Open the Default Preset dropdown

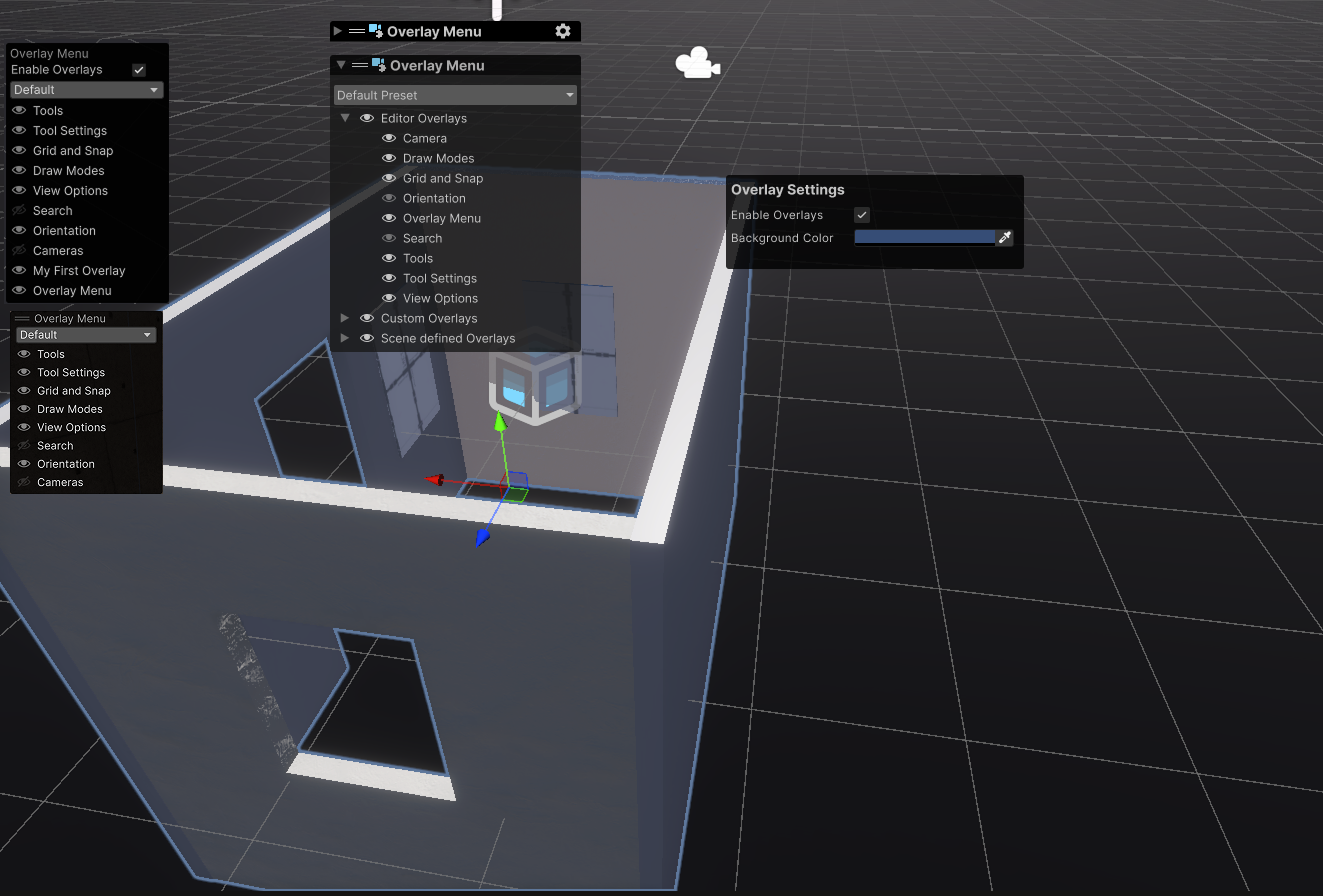[x=456, y=95]
